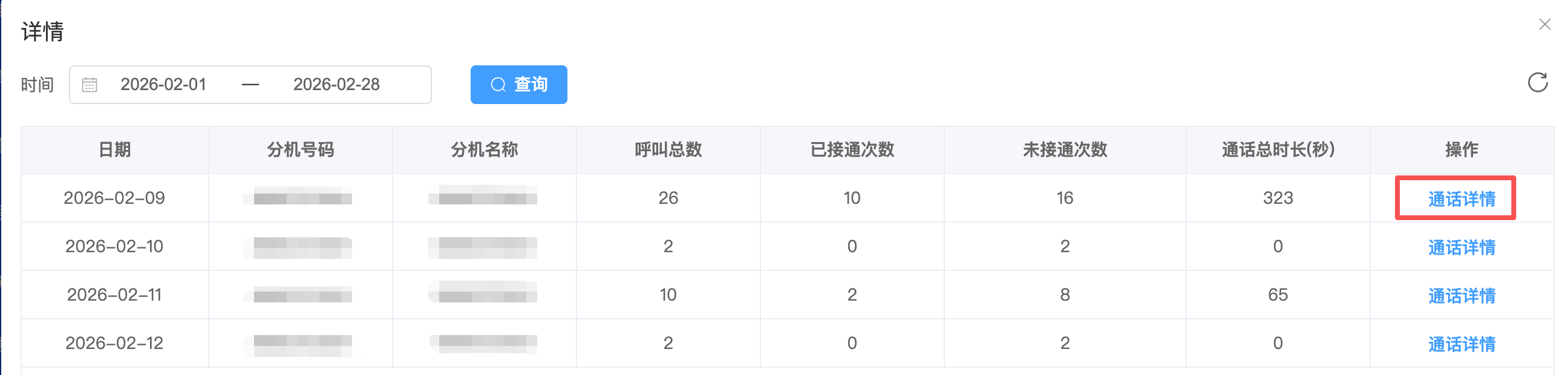Click the refresh icon above the table
This screenshot has height=375, width=1568.
[x=1537, y=82]
